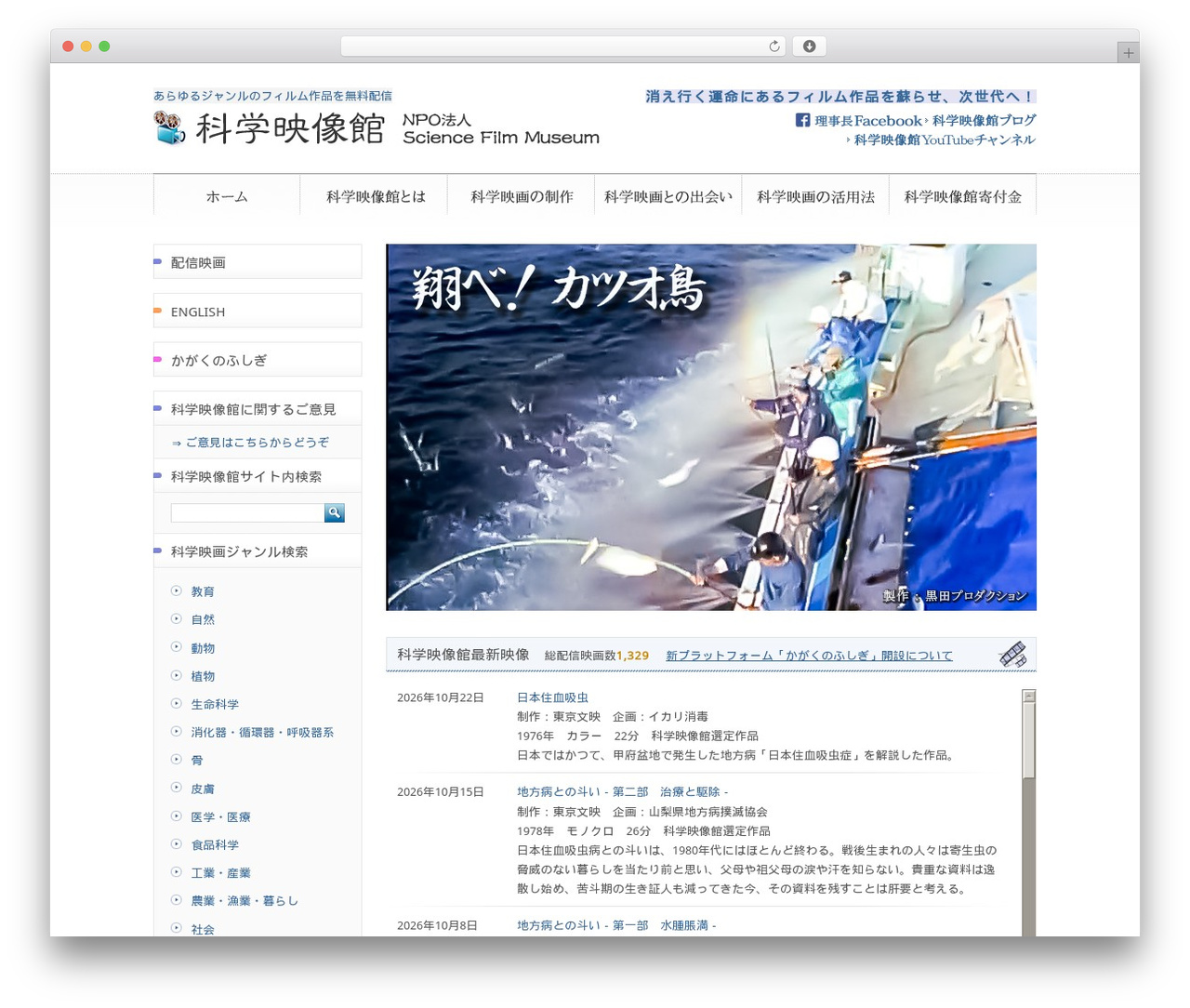Open 地方病との斗い 第二部 治療と駆除 link
This screenshot has width=1190, height=1008.
[623, 791]
